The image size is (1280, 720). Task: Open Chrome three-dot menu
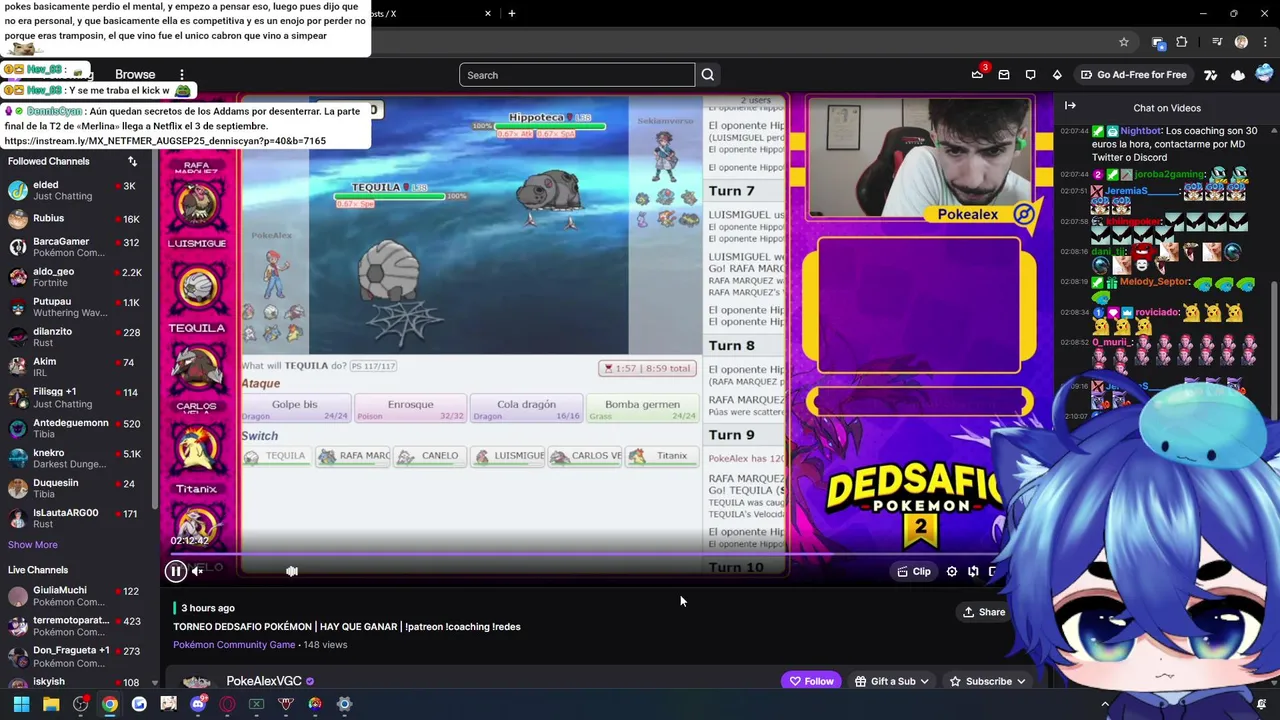coord(1264,42)
